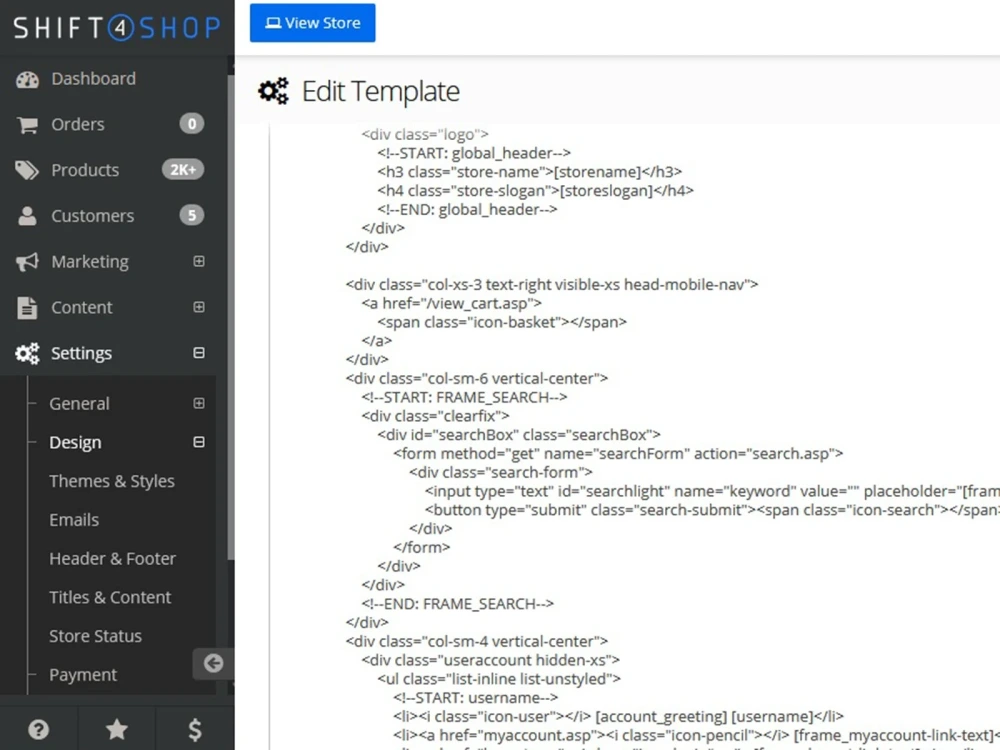1000x750 pixels.
Task: Open Payment settings
Action: (x=83, y=675)
